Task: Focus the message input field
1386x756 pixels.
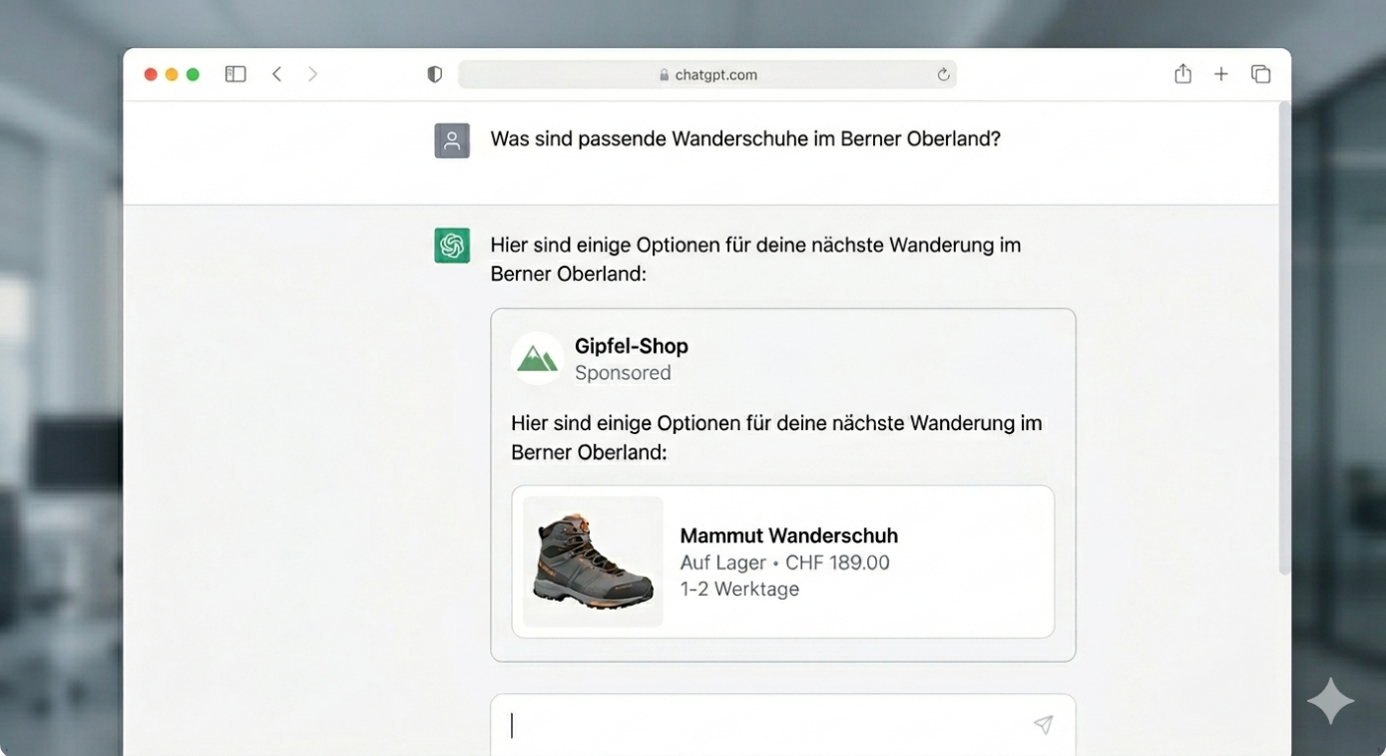Action: point(783,725)
